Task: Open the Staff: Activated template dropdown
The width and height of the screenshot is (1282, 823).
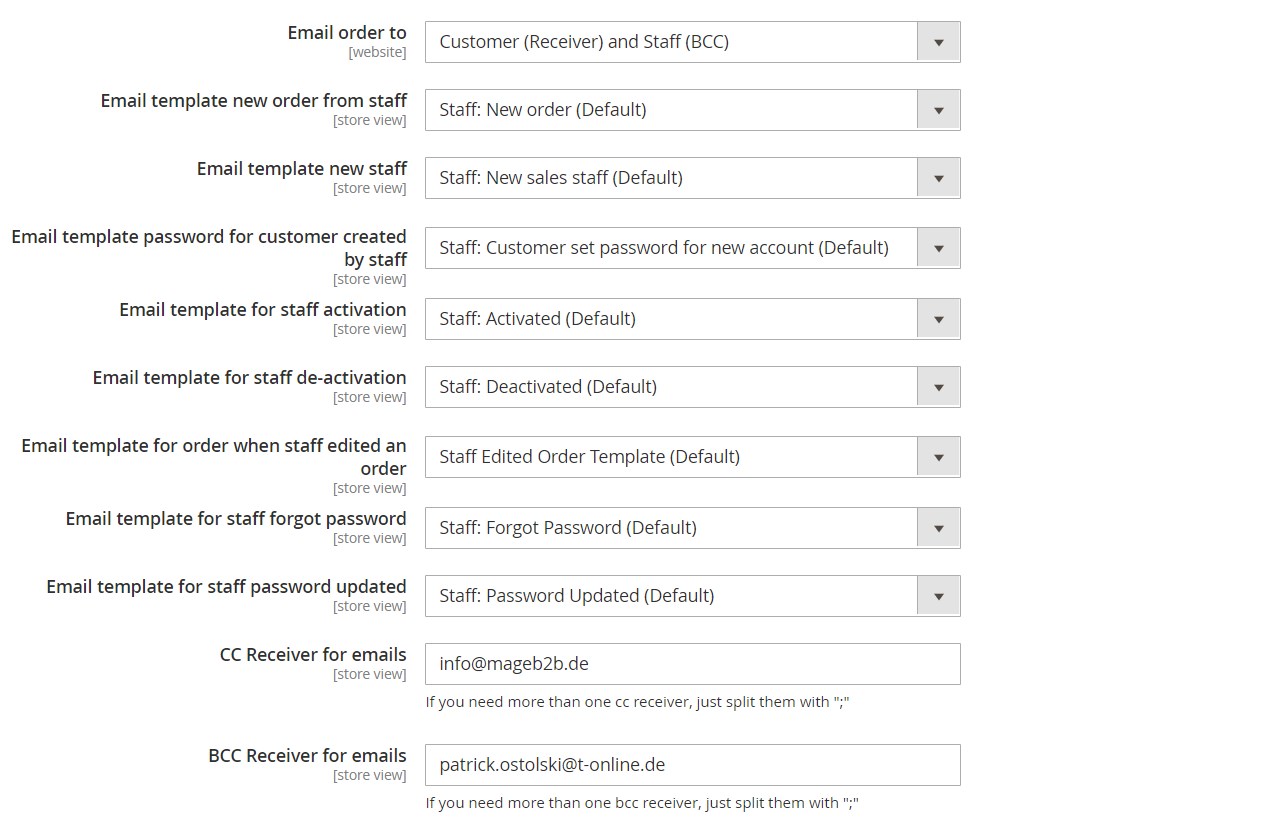Action: pos(692,319)
